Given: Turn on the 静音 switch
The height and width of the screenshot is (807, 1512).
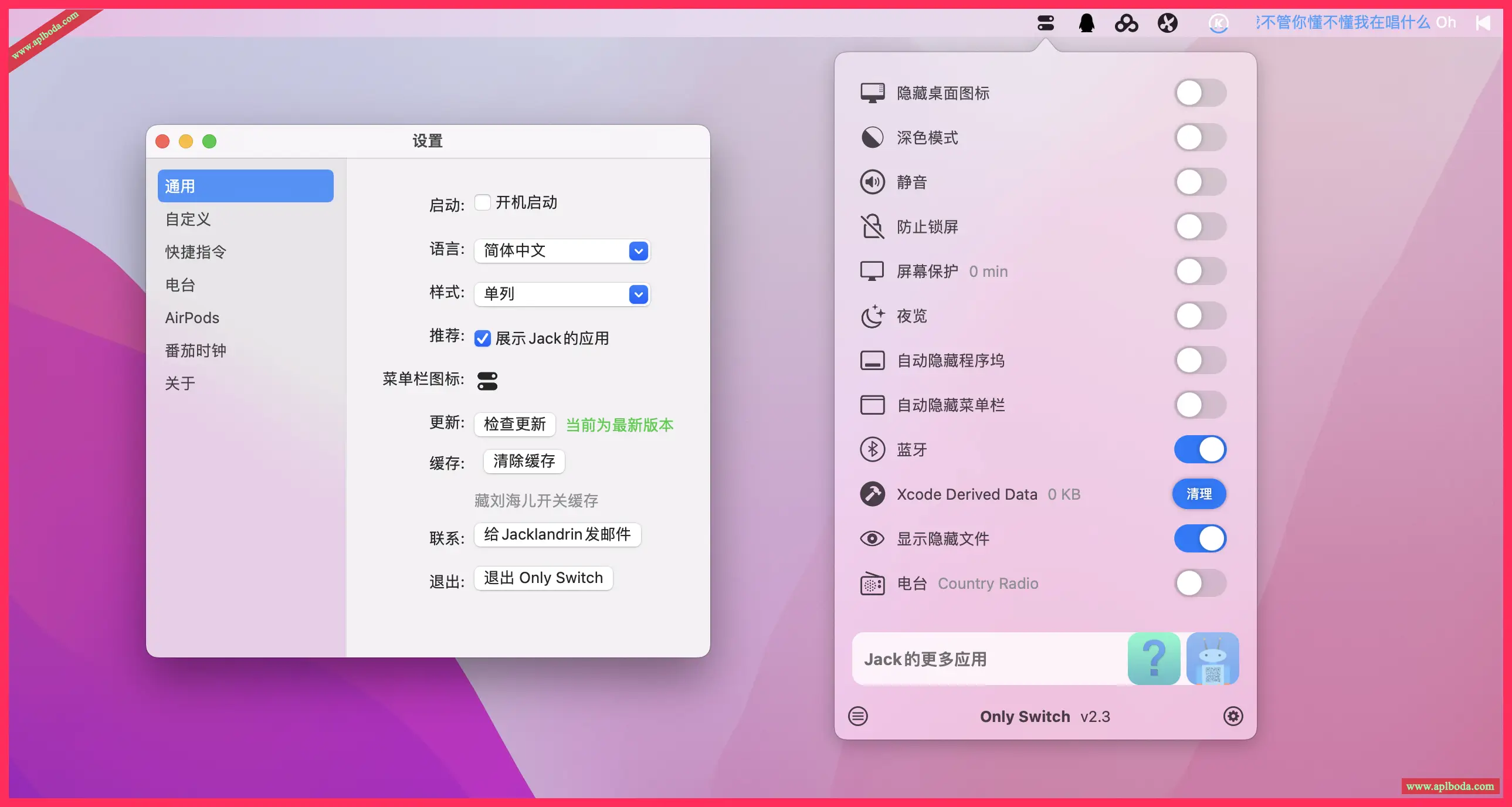Looking at the screenshot, I should point(1201,182).
